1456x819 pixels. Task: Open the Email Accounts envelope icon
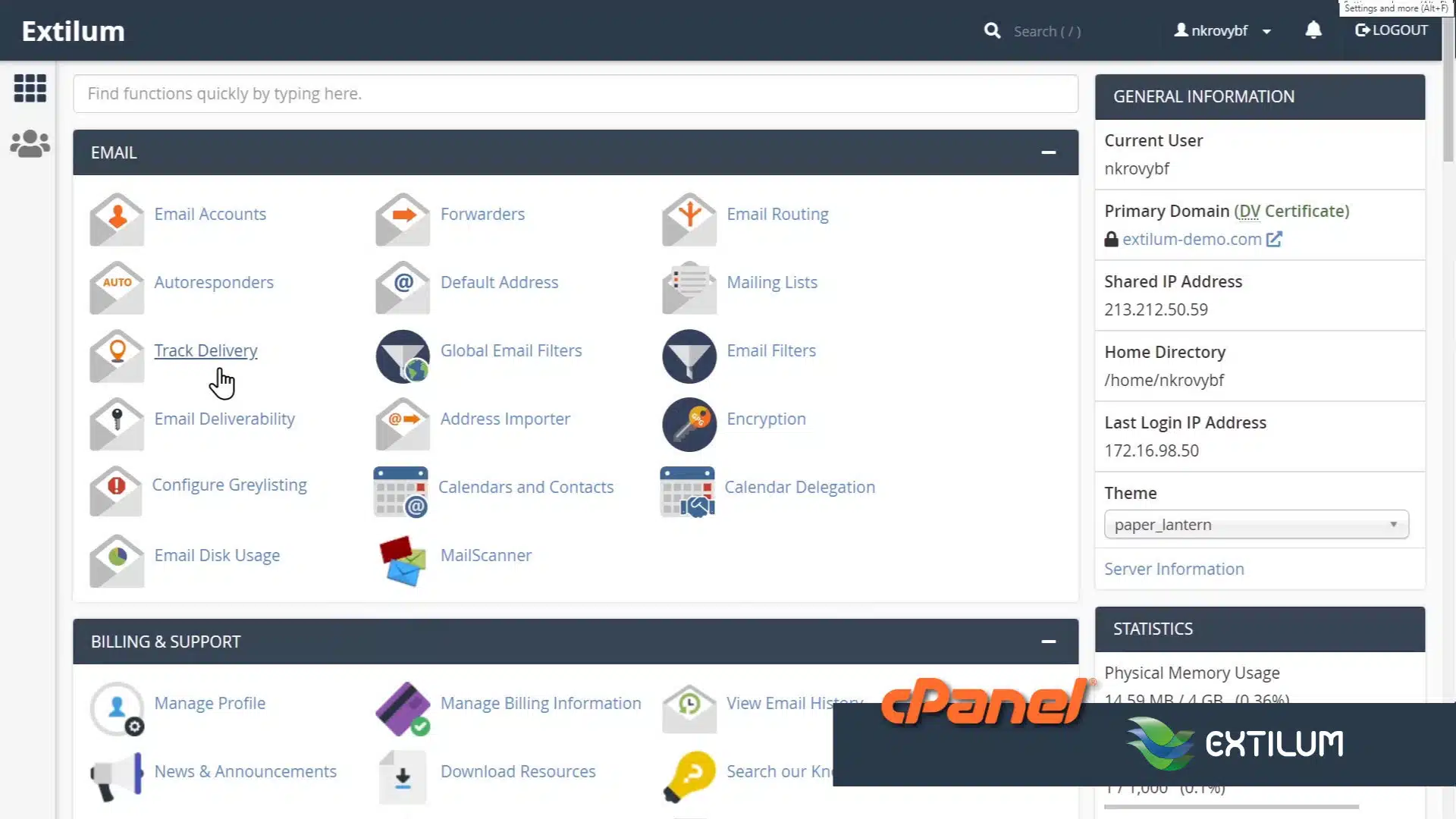117,219
